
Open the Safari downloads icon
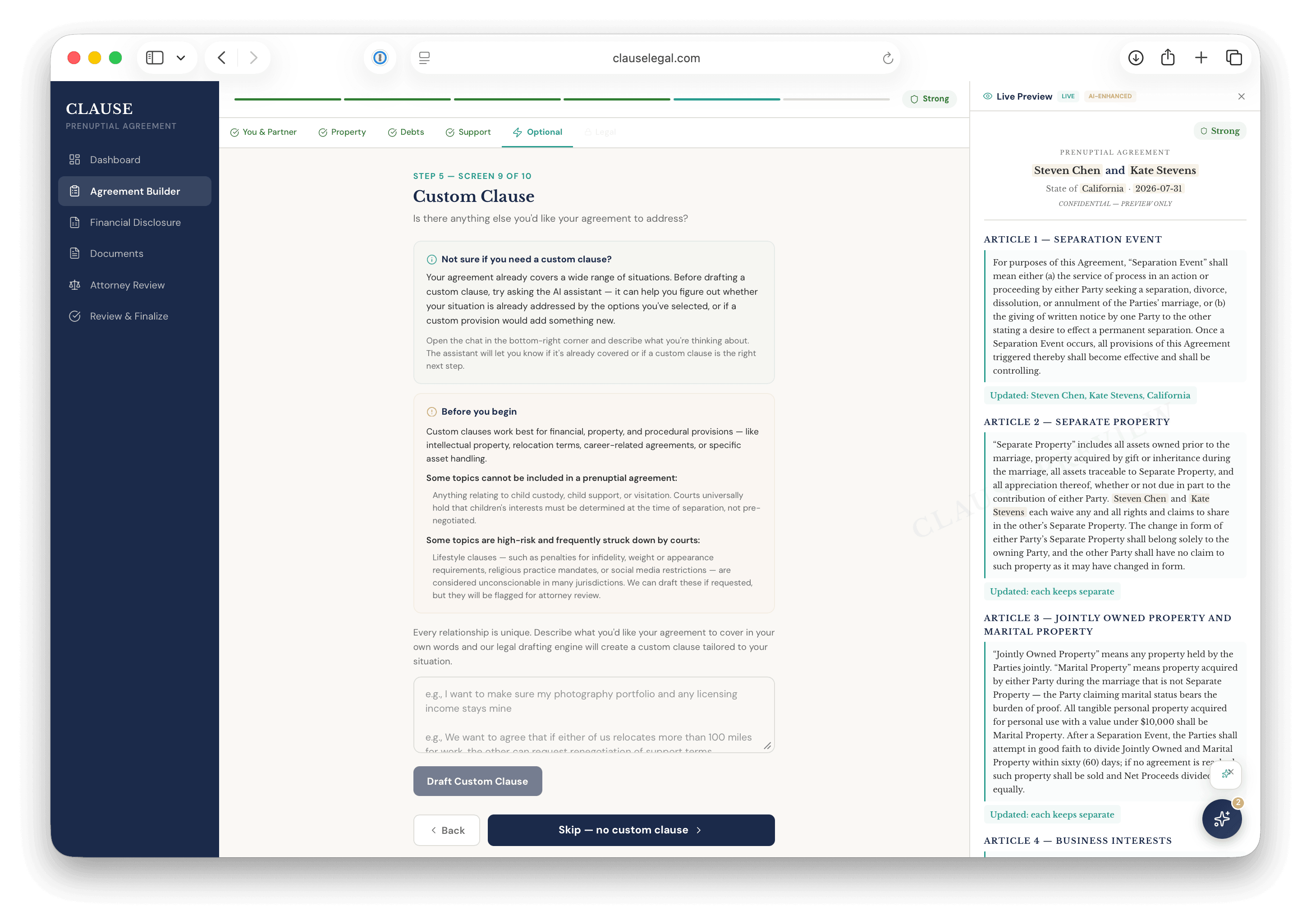click(1135, 58)
